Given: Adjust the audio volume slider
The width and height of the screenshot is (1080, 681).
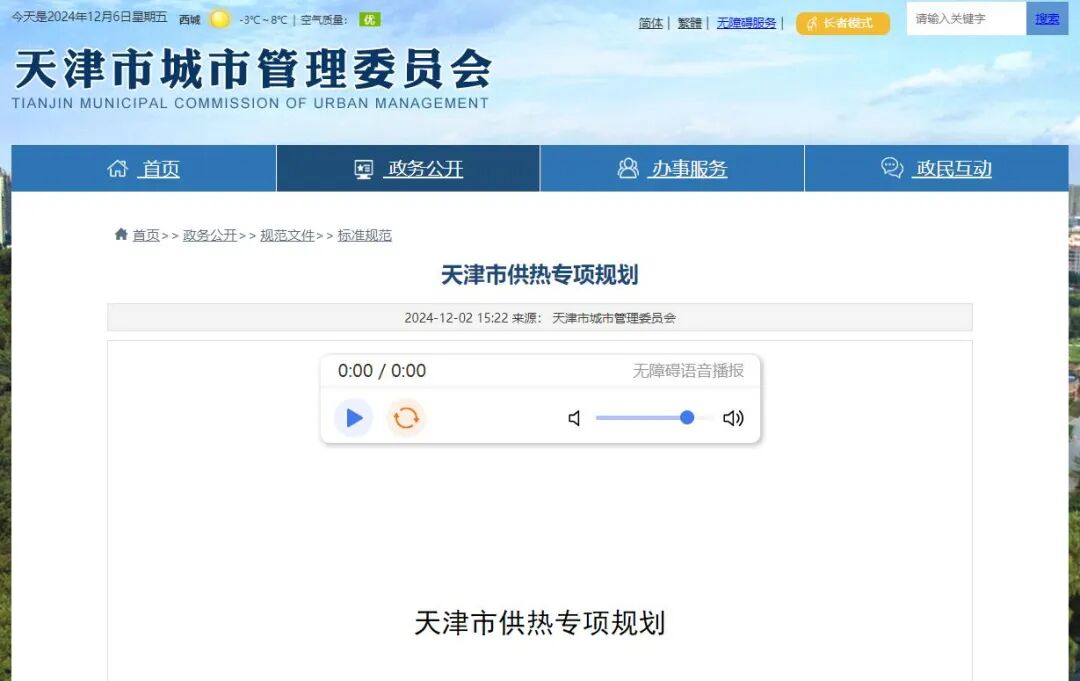Looking at the screenshot, I should [x=686, y=418].
